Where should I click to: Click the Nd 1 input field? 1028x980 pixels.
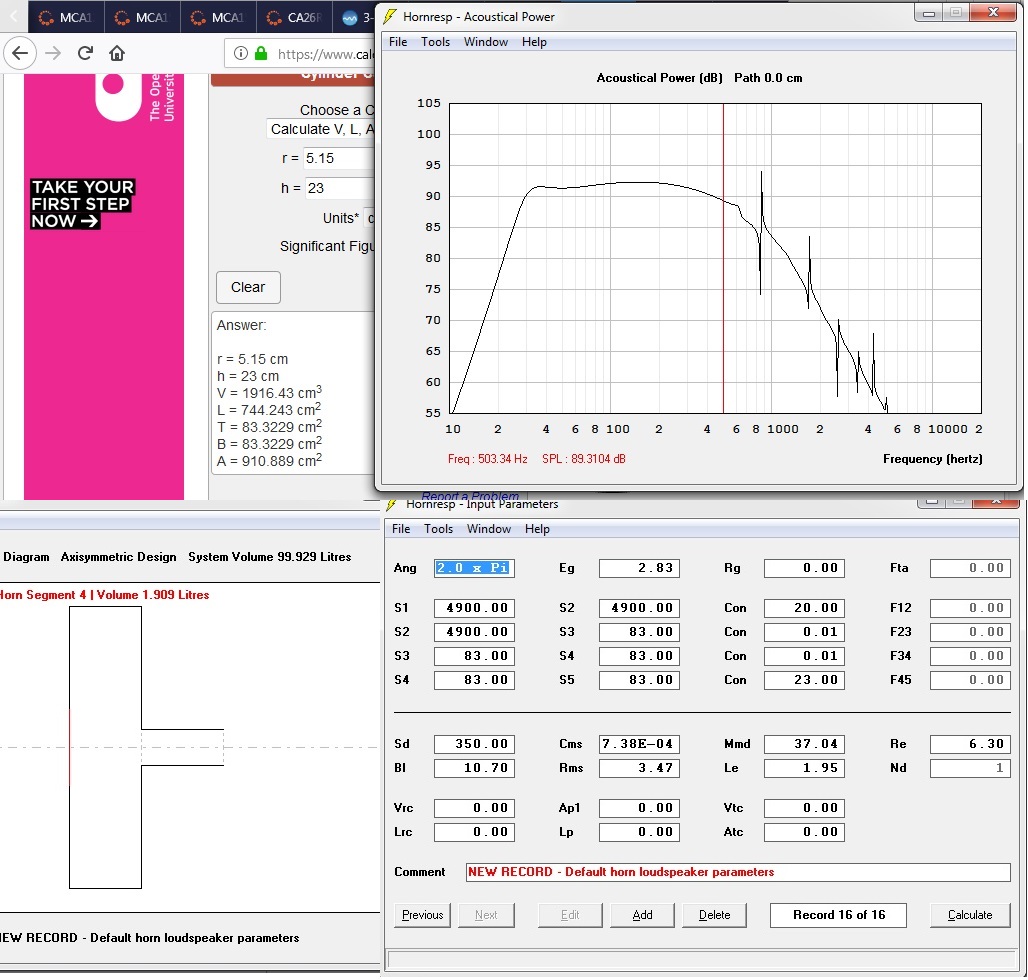tap(970, 768)
